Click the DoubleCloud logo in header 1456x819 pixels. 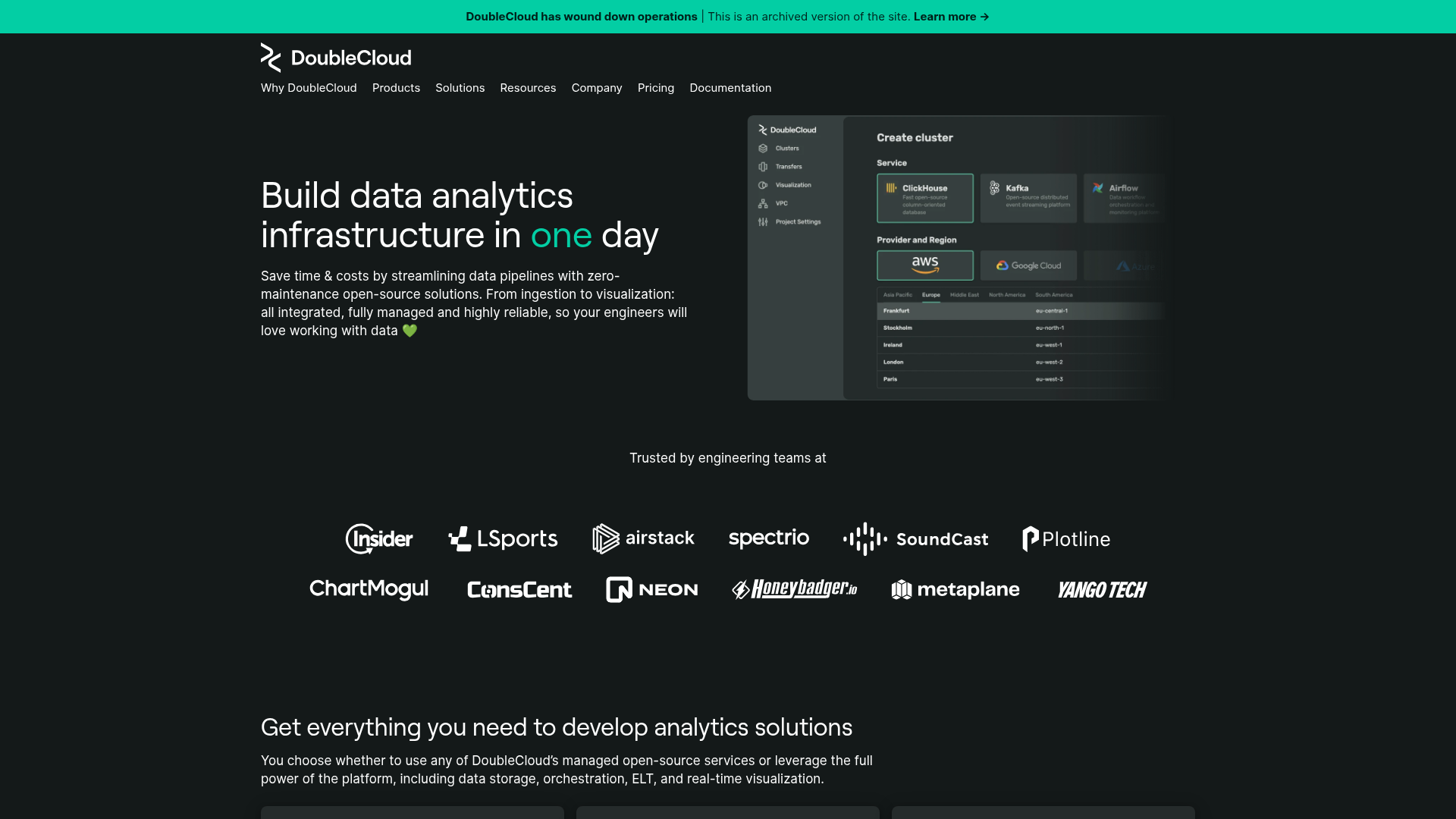(335, 58)
